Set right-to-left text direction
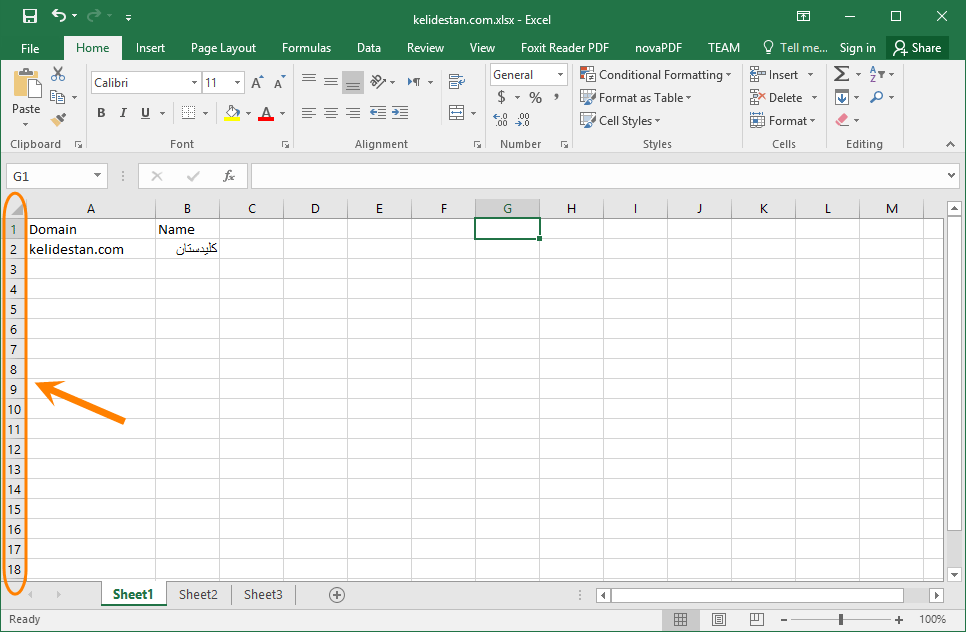Screen dimensions: 966x632 tap(414, 81)
